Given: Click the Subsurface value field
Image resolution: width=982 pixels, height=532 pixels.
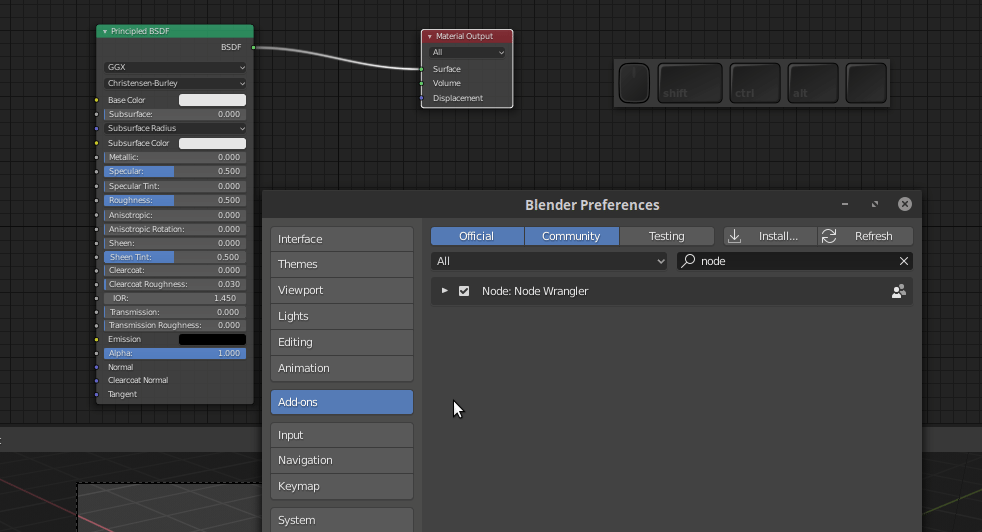Looking at the screenshot, I should (175, 115).
